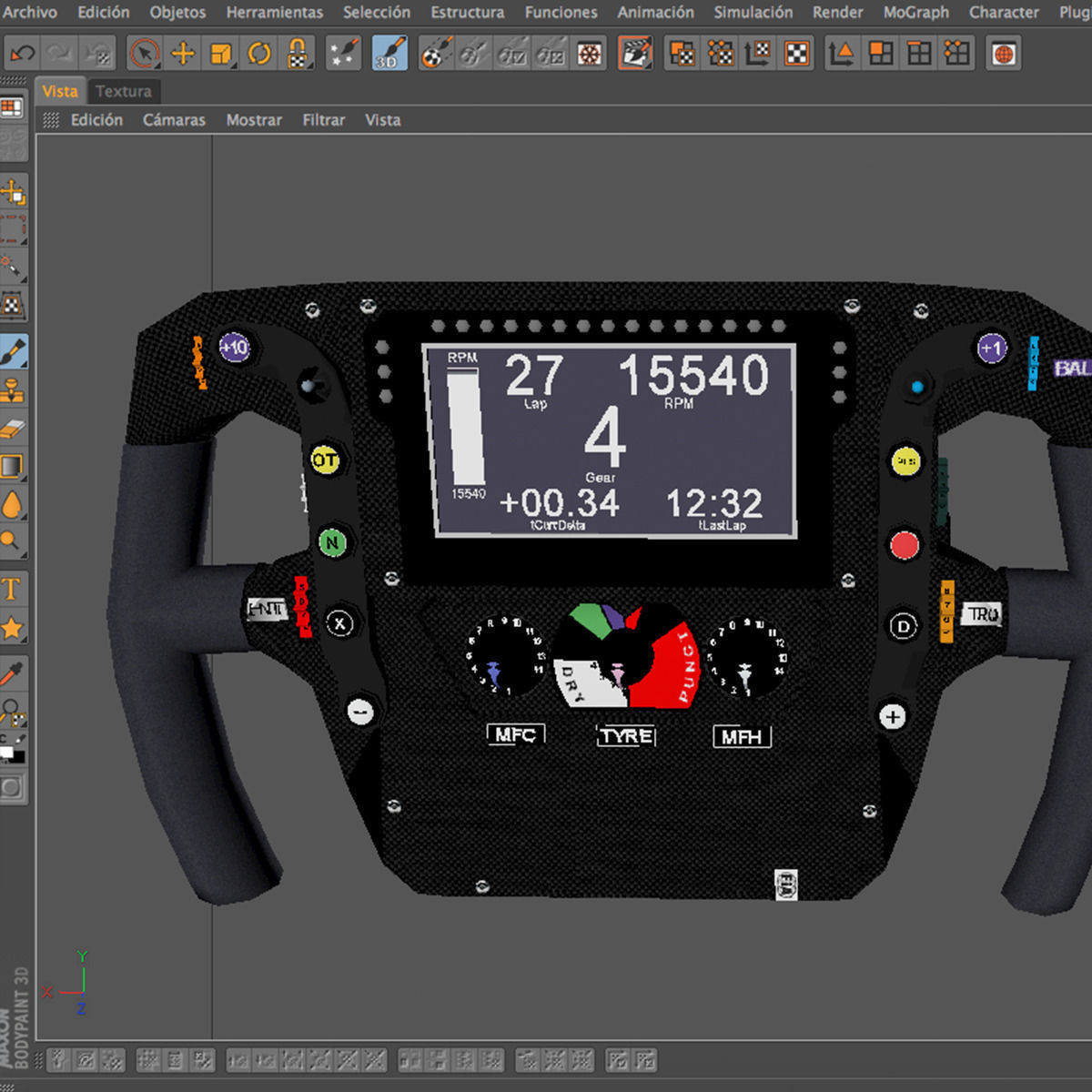This screenshot has height=1092, width=1092.
Task: Click the Undo arrow in the top toolbar
Action: pyautogui.click(x=22, y=54)
